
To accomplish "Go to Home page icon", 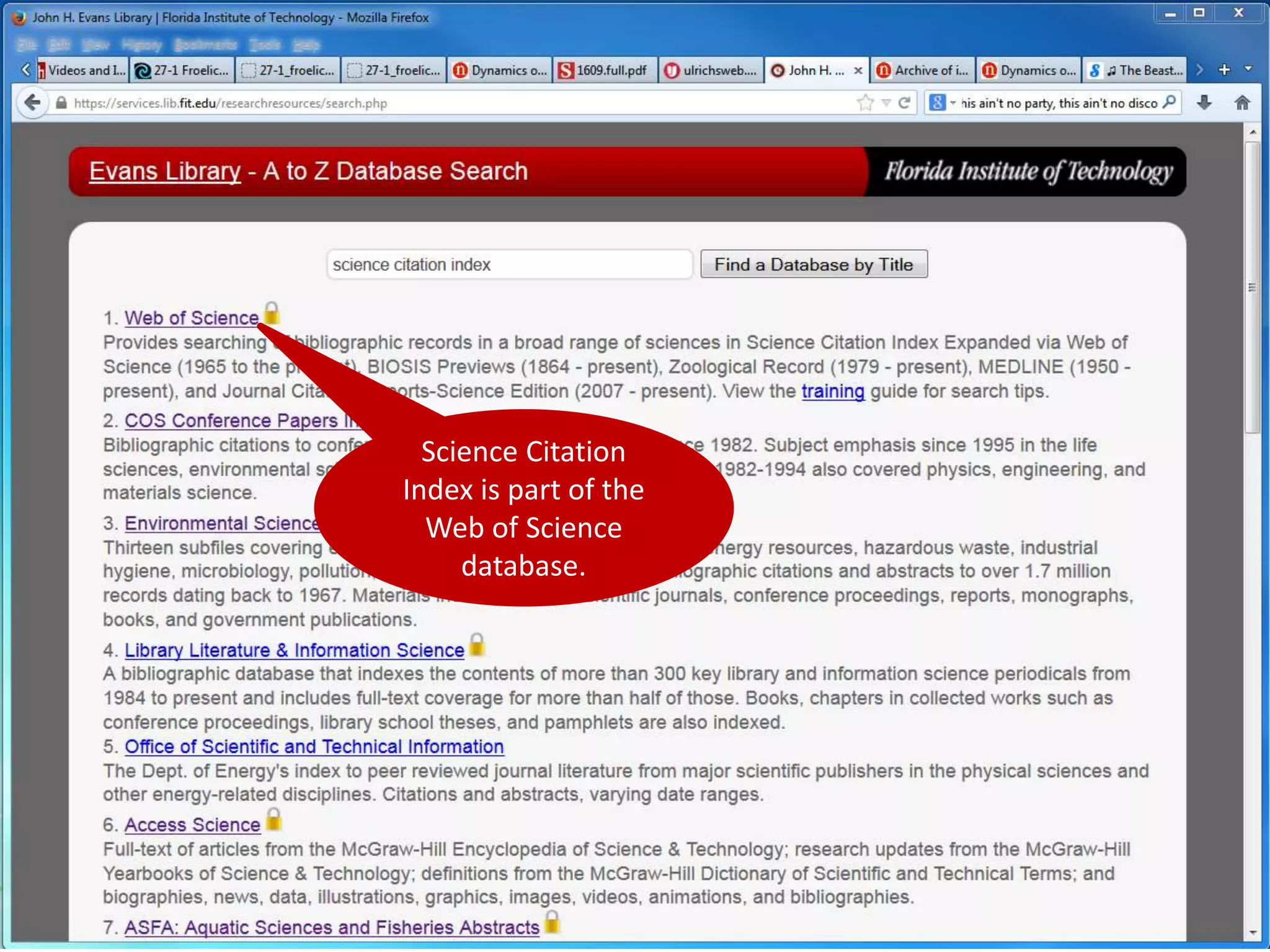I will point(1242,103).
